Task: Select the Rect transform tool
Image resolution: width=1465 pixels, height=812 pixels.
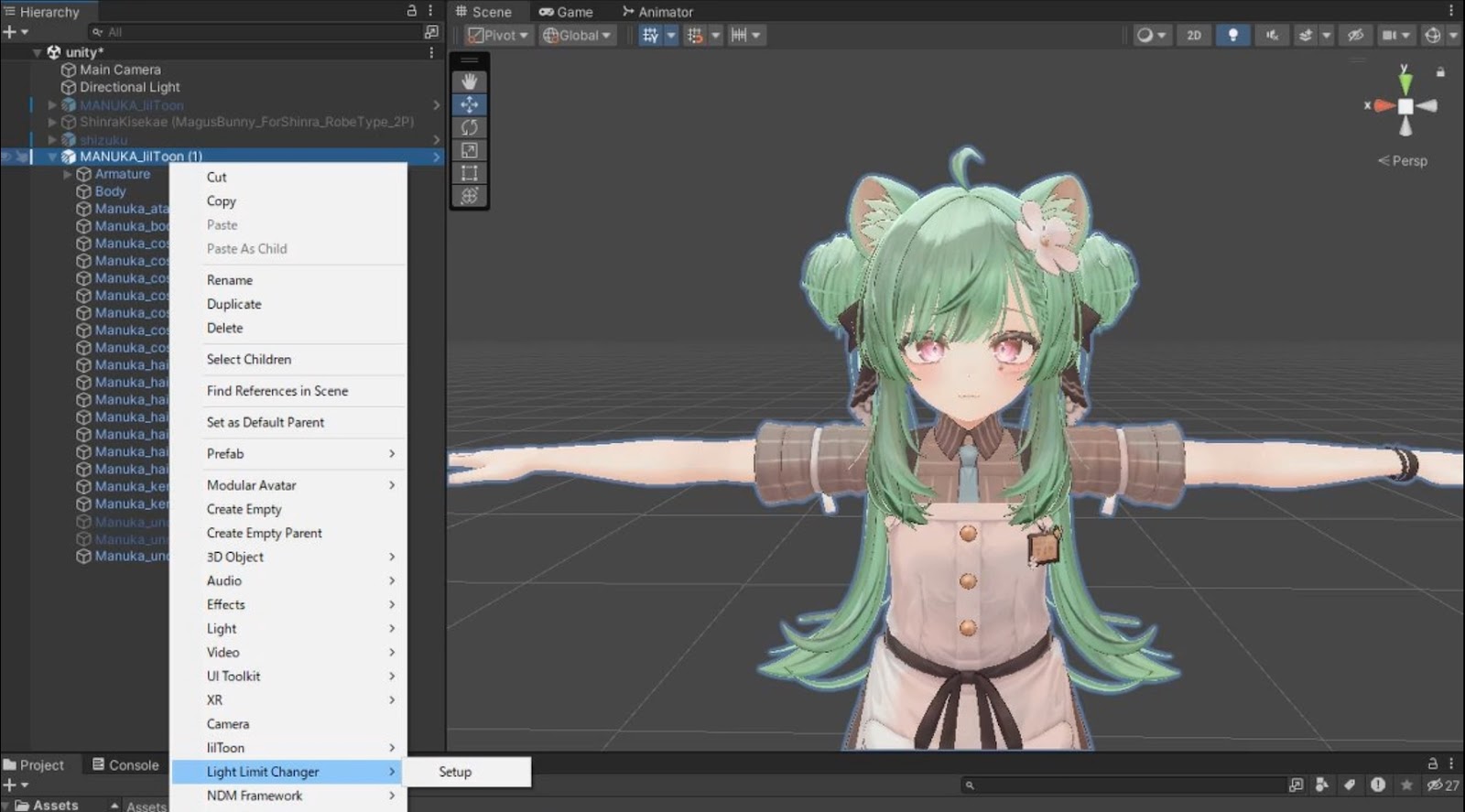Action: 470,173
